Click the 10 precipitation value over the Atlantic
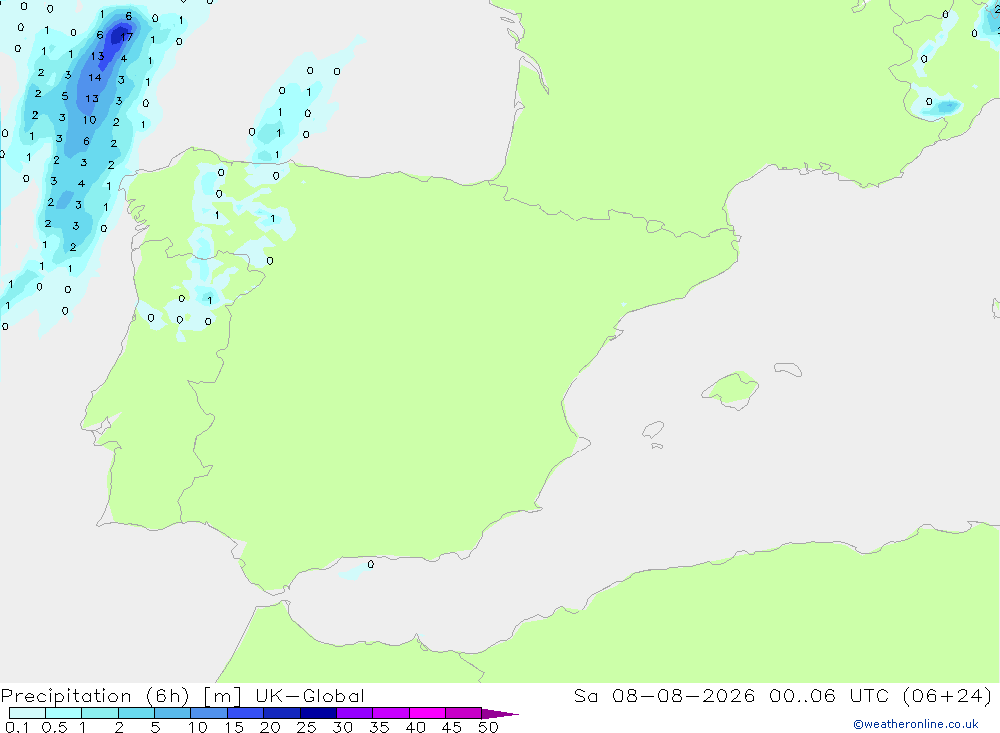 coord(89,119)
